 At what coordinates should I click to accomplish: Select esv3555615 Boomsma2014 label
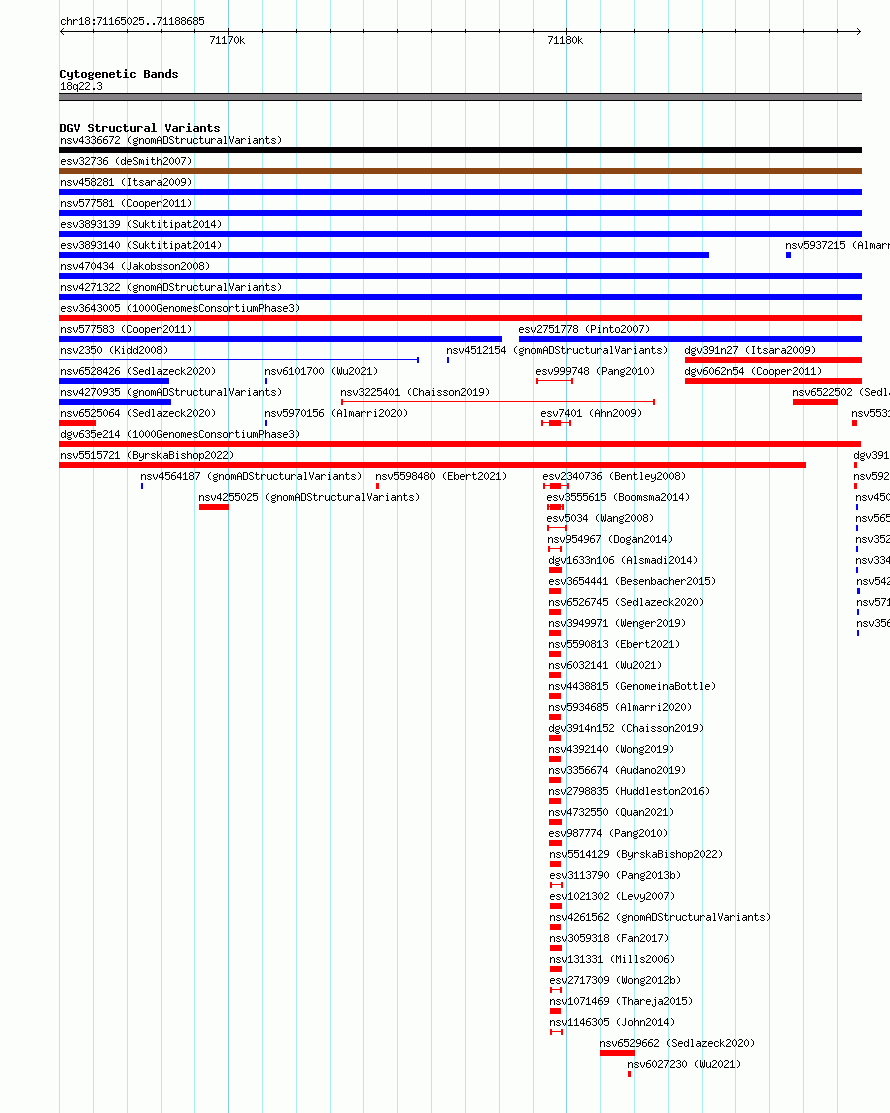click(x=618, y=498)
